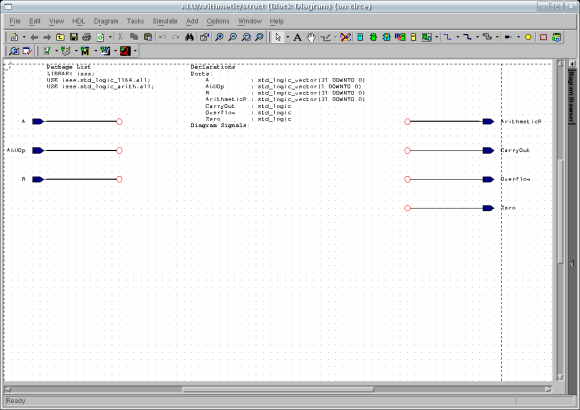Click the Save diskette icon

tap(74, 37)
